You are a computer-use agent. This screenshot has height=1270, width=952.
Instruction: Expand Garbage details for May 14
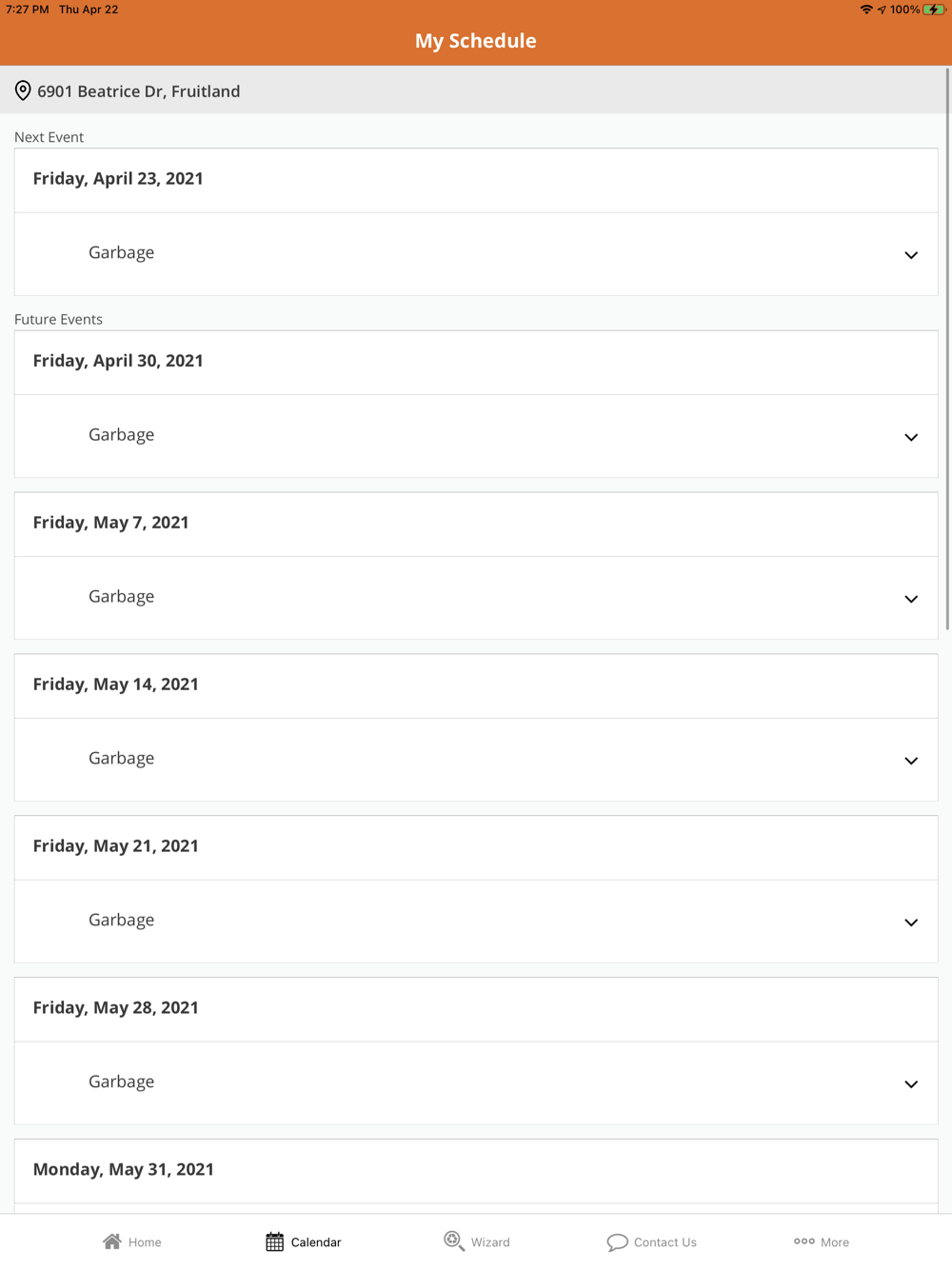coord(910,761)
